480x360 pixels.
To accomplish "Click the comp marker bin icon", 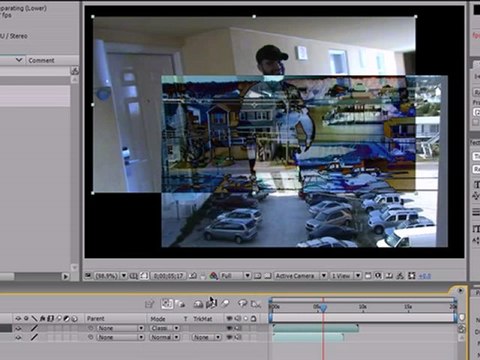I will coord(462,317).
